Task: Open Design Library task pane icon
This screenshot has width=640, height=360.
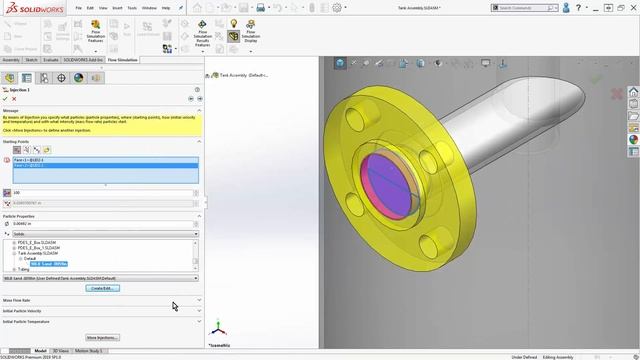Action: 633,104
